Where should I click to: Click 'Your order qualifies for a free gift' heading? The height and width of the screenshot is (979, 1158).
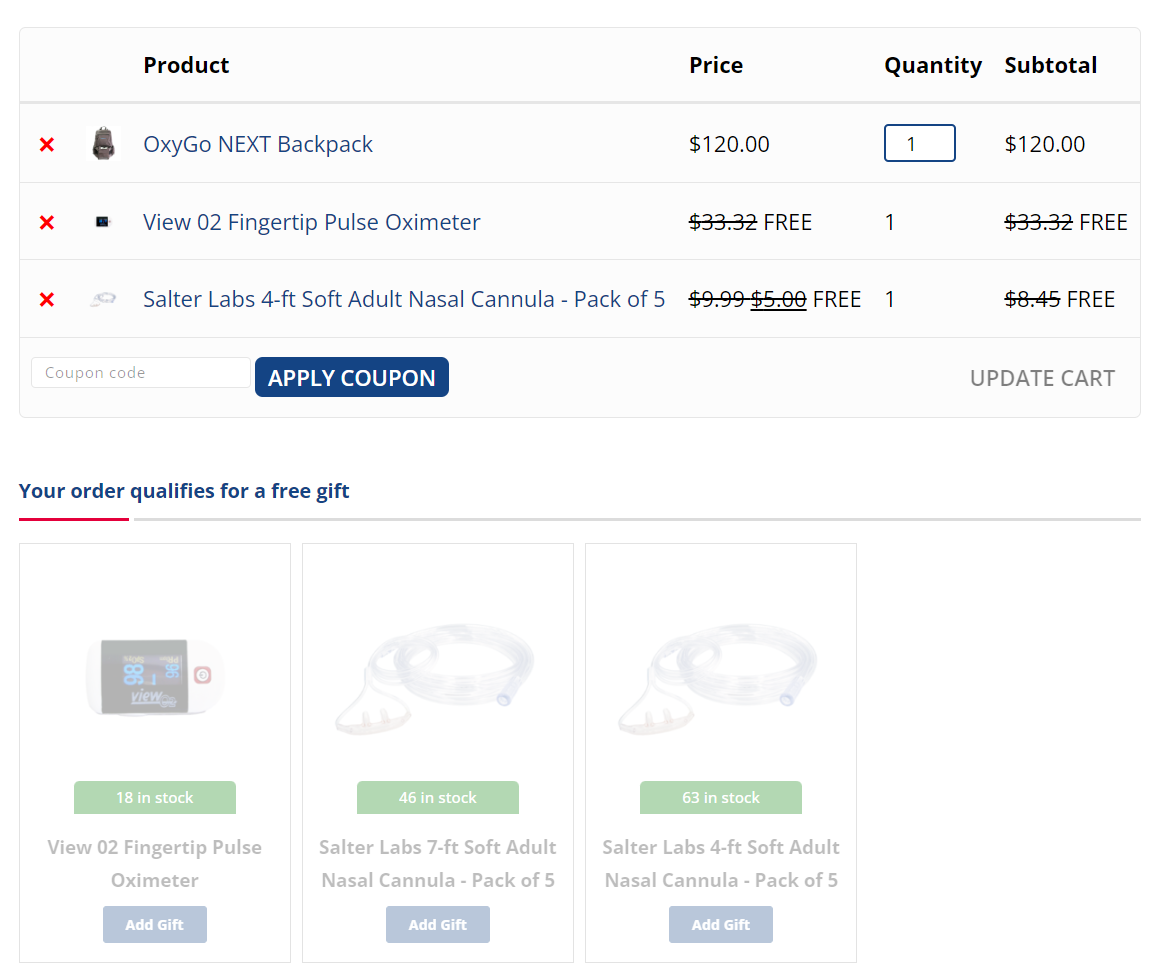184,491
